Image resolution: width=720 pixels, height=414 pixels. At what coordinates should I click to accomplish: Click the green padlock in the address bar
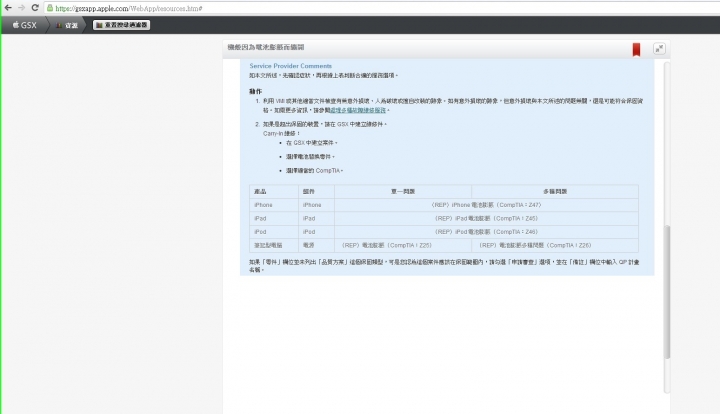click(x=50, y=8)
